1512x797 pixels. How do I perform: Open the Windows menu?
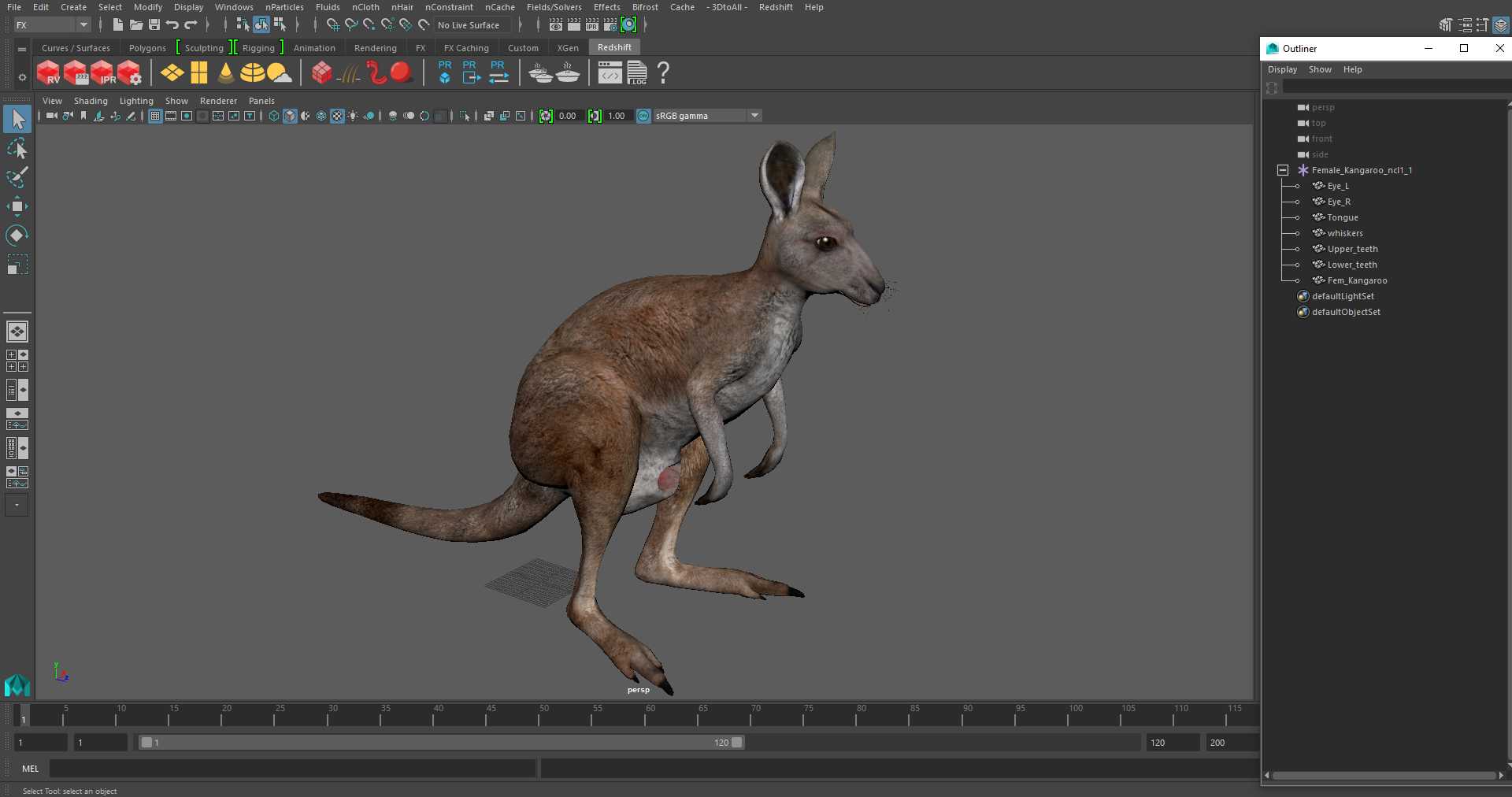(234, 7)
